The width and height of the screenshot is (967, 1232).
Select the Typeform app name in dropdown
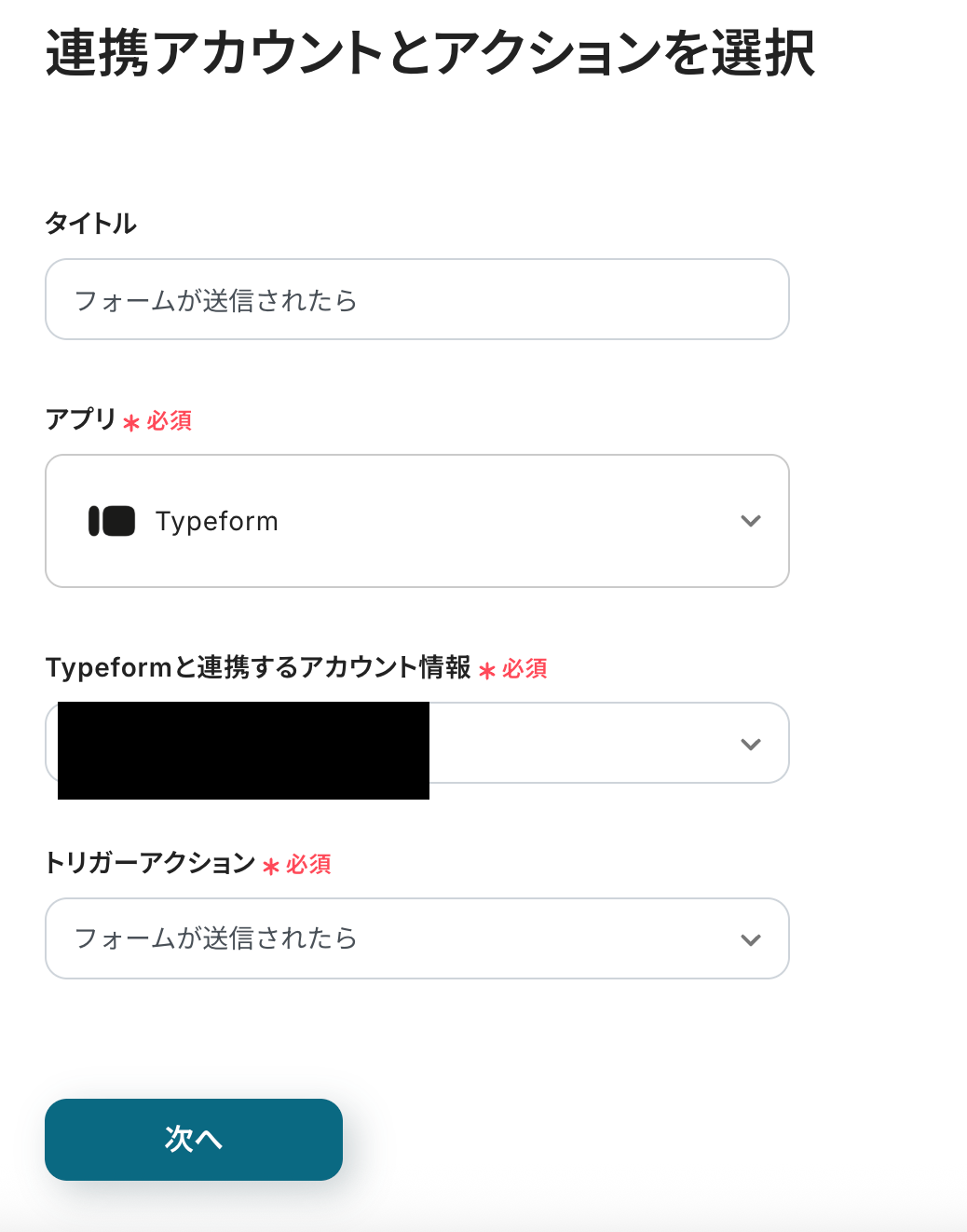tap(216, 521)
